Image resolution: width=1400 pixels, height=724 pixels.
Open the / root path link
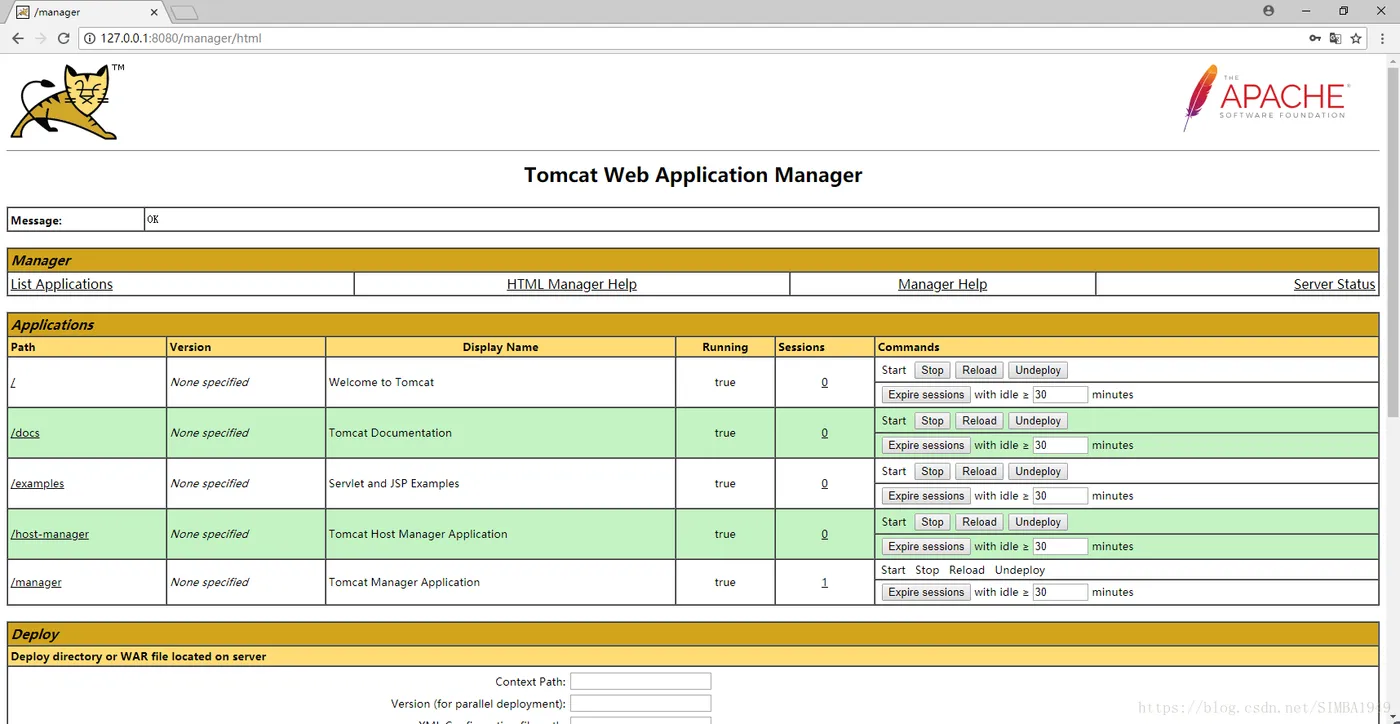(13, 382)
